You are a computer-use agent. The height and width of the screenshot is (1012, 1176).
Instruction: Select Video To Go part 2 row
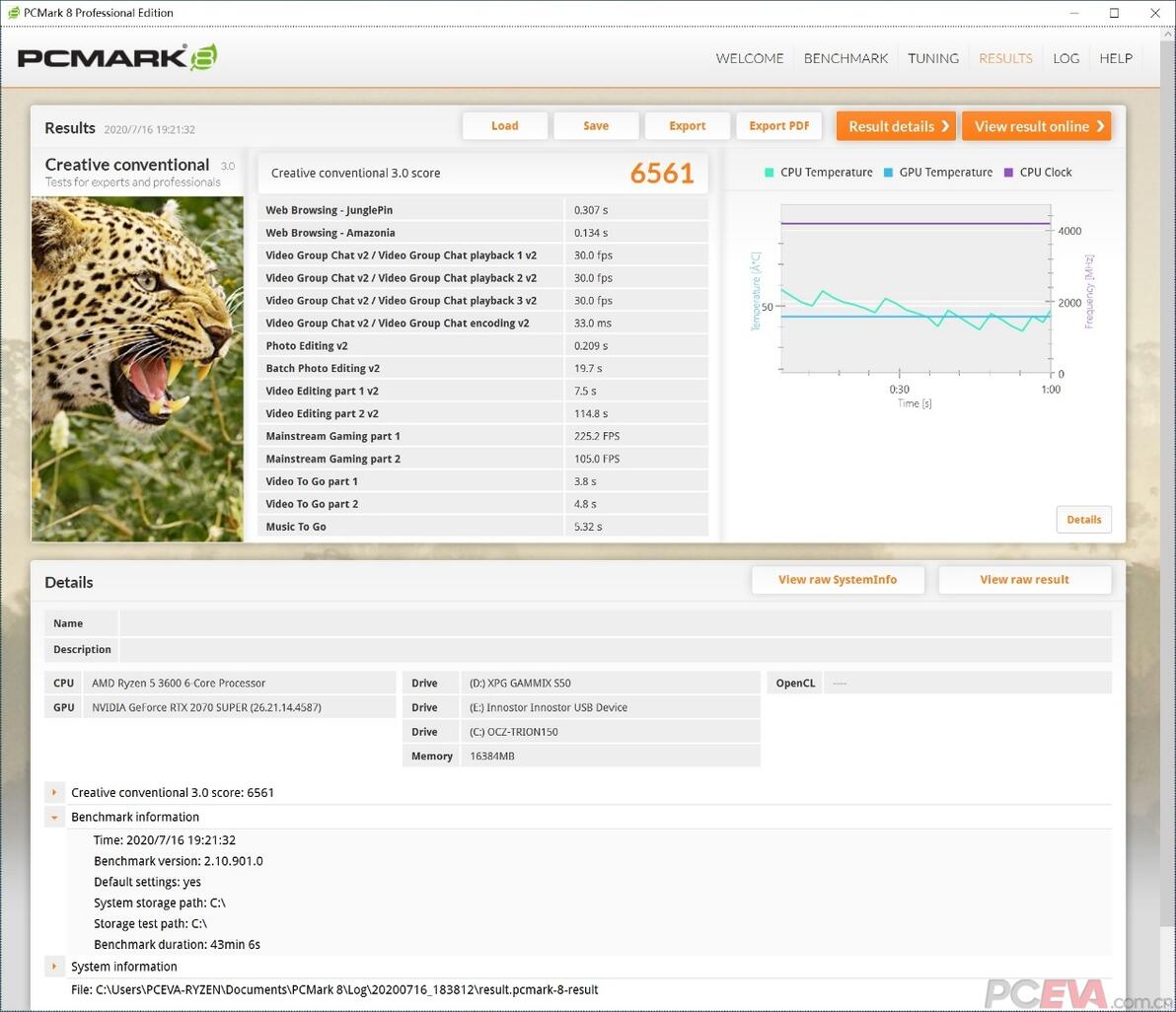(483, 504)
